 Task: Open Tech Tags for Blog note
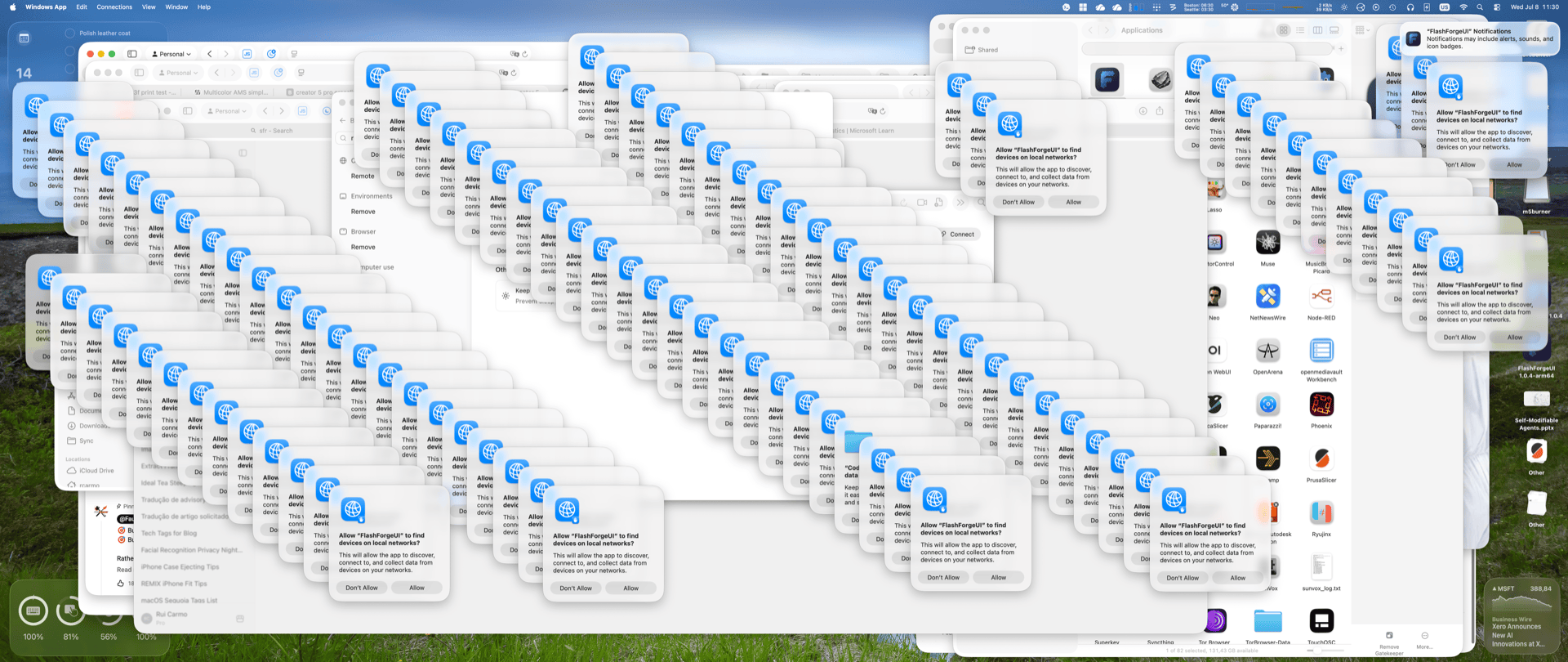coord(168,533)
